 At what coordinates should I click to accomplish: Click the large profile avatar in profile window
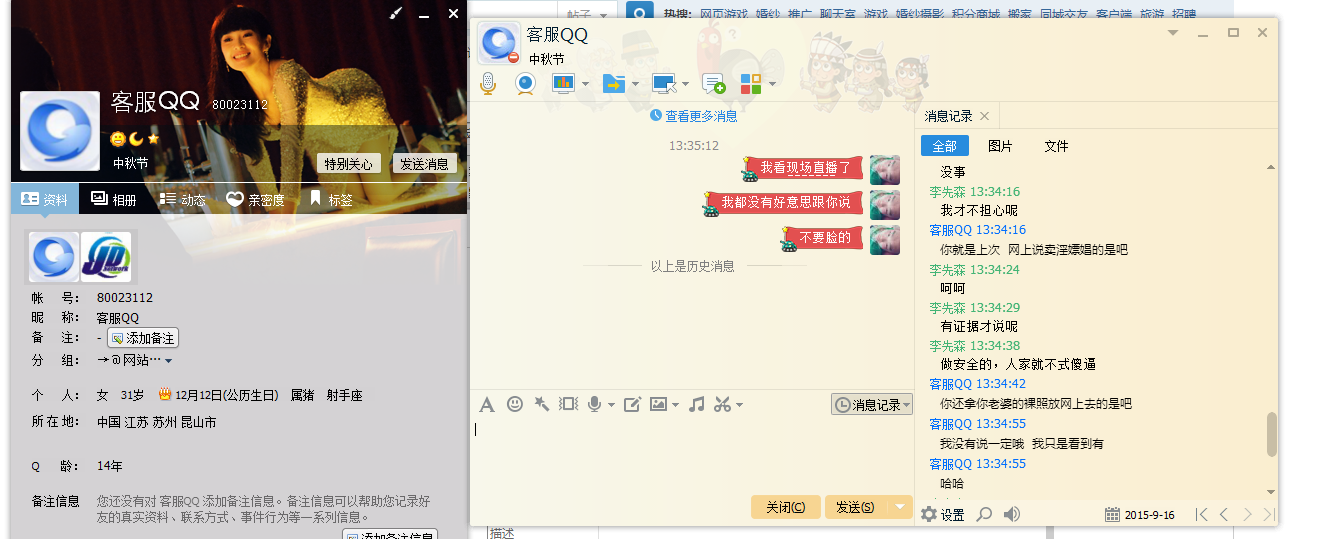60,131
